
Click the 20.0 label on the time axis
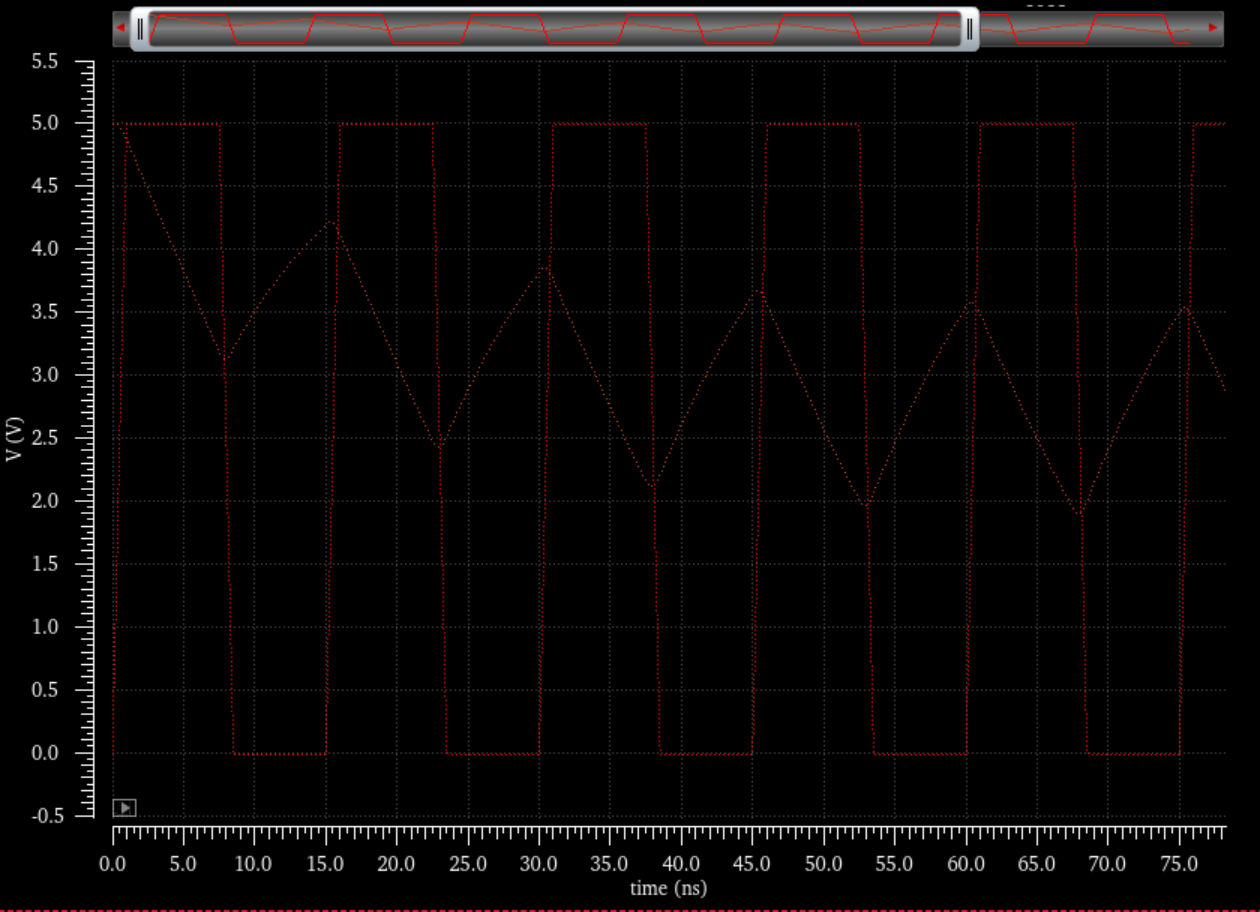(x=397, y=863)
